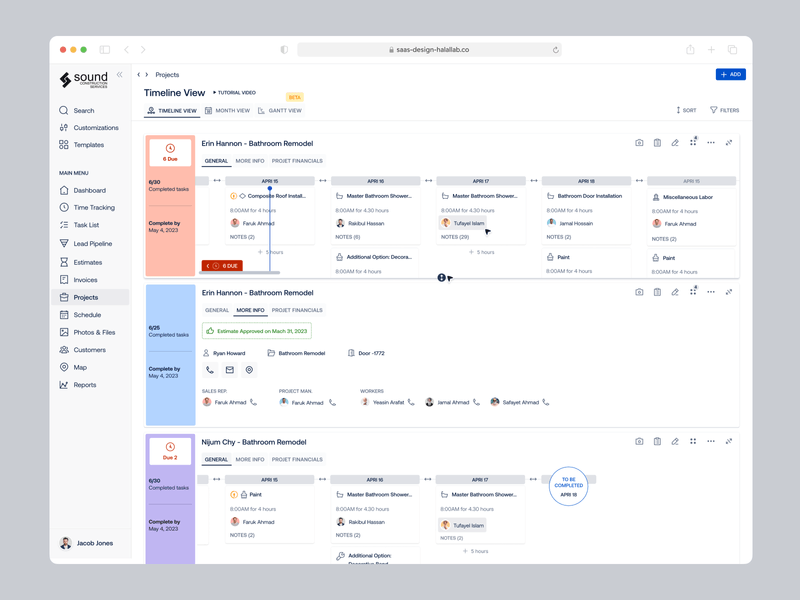Click the location pin icon under Ryan Howard
Screen dimensions: 800x600
click(250, 371)
